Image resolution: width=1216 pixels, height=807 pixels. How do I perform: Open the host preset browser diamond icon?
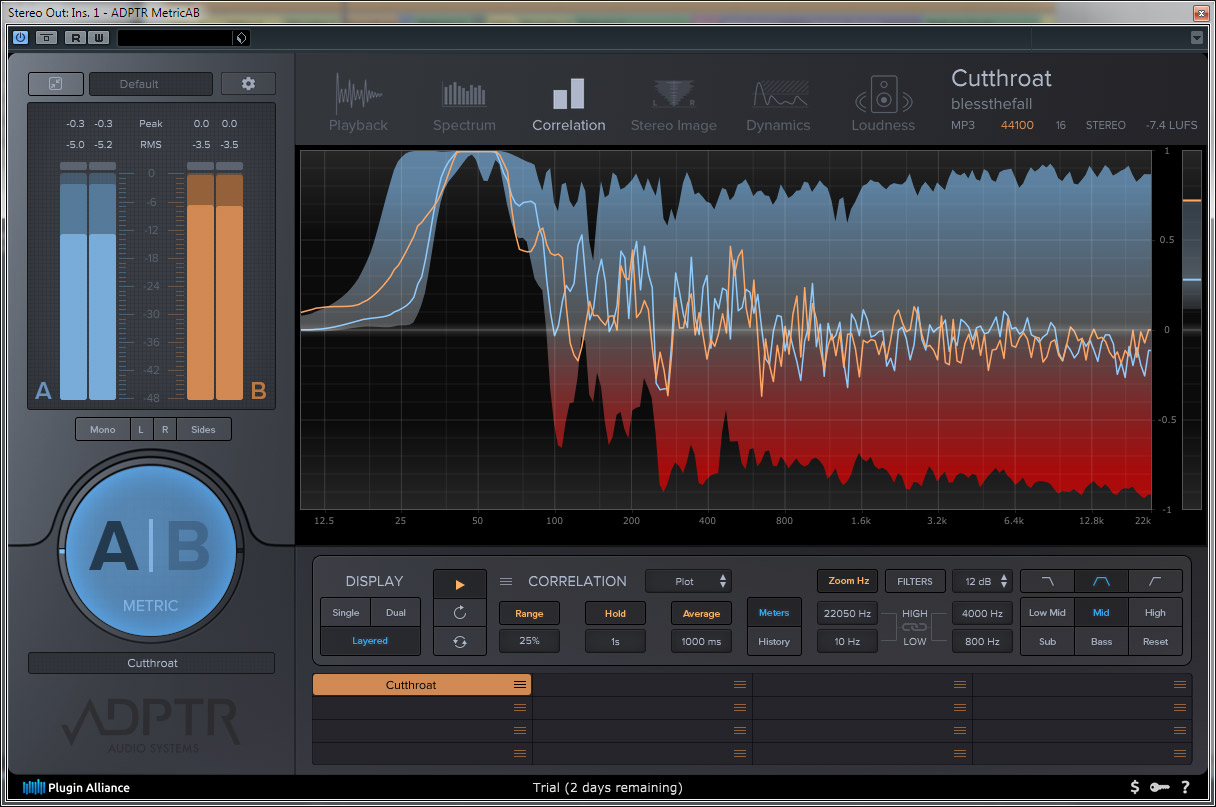[240, 38]
